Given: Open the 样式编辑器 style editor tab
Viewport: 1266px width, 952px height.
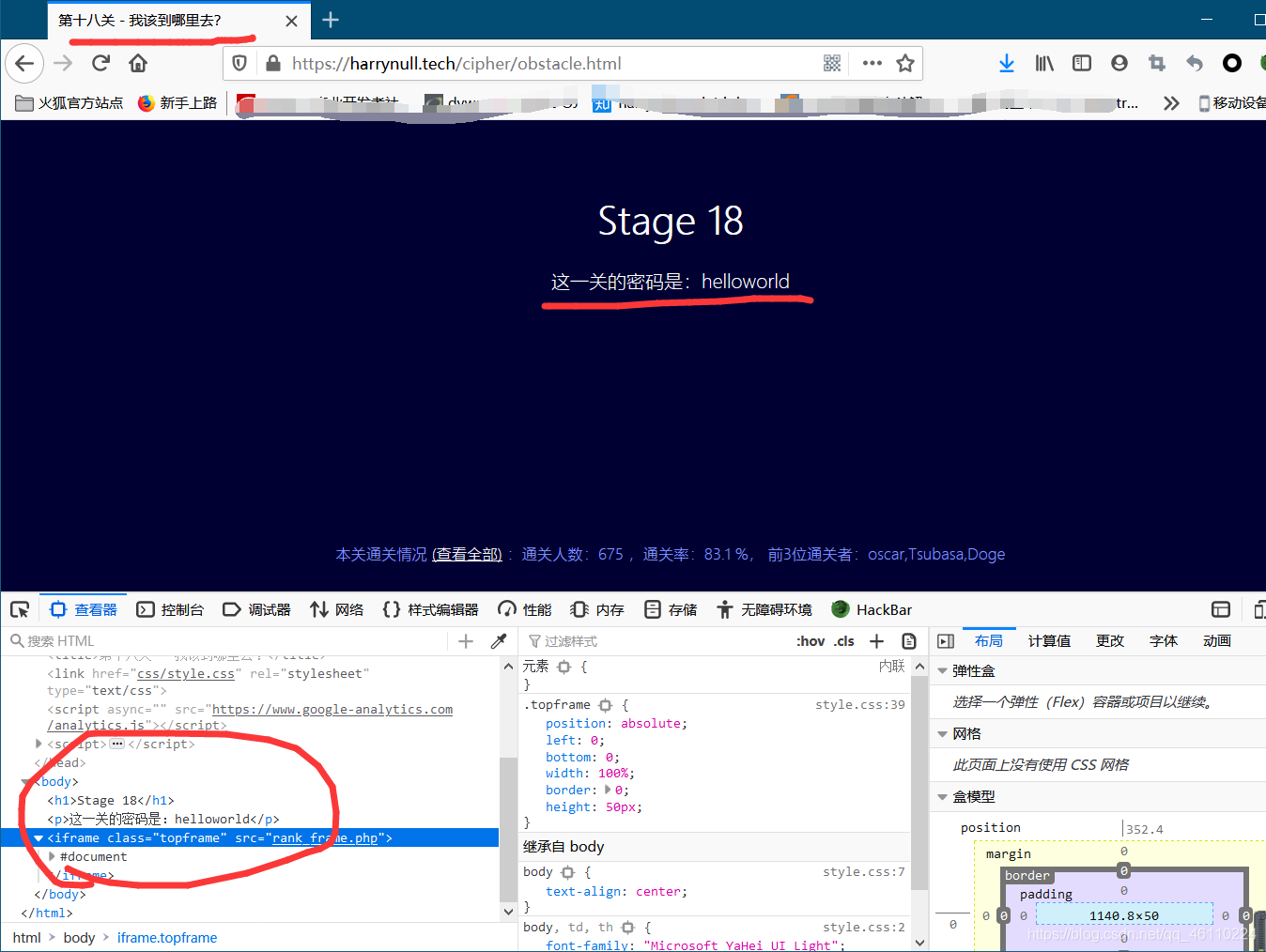Looking at the screenshot, I should tap(431, 609).
